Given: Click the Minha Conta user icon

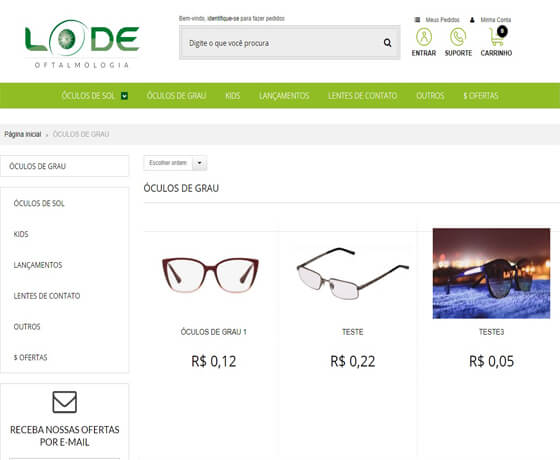Looking at the screenshot, I should coord(472,20).
